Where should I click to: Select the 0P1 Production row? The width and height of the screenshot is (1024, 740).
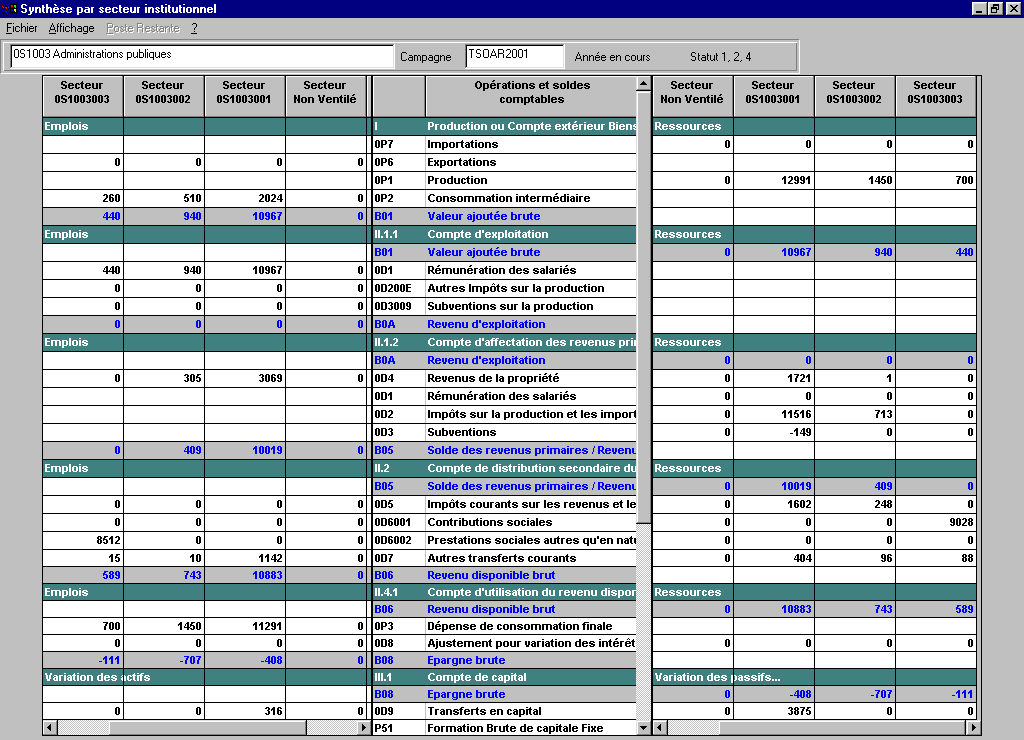[x=504, y=180]
